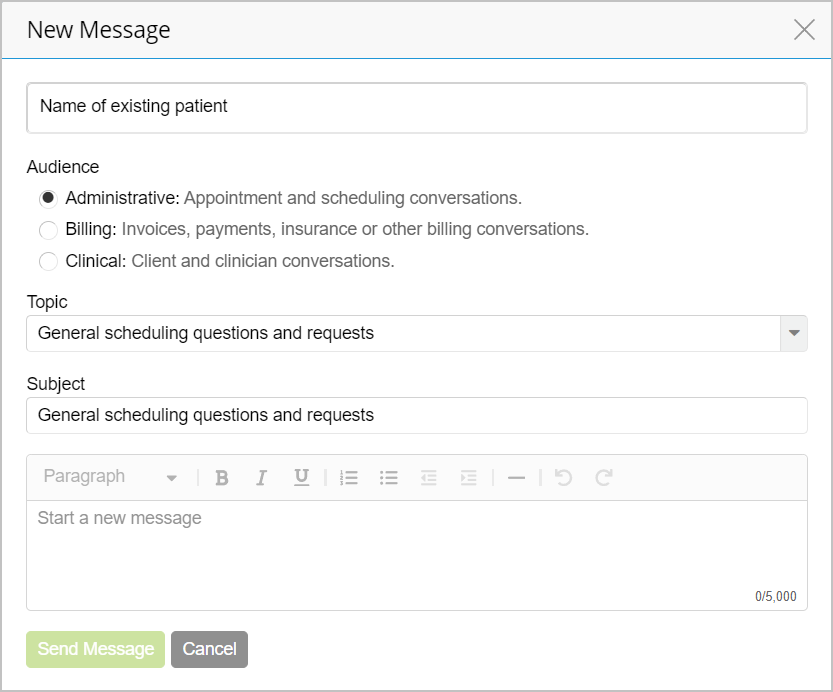Select the Clinical audience option
This screenshot has height=692, width=833.
(47, 261)
